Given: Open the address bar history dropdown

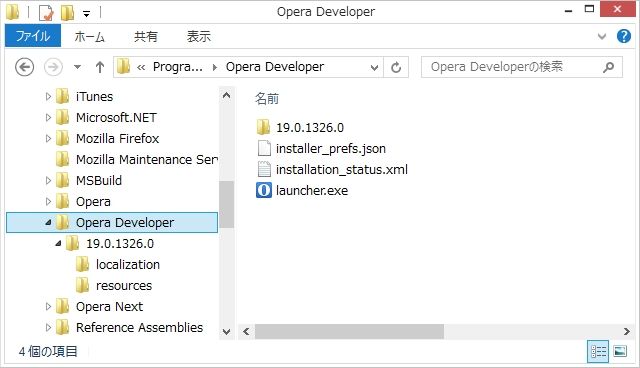Looking at the screenshot, I should pos(374,68).
